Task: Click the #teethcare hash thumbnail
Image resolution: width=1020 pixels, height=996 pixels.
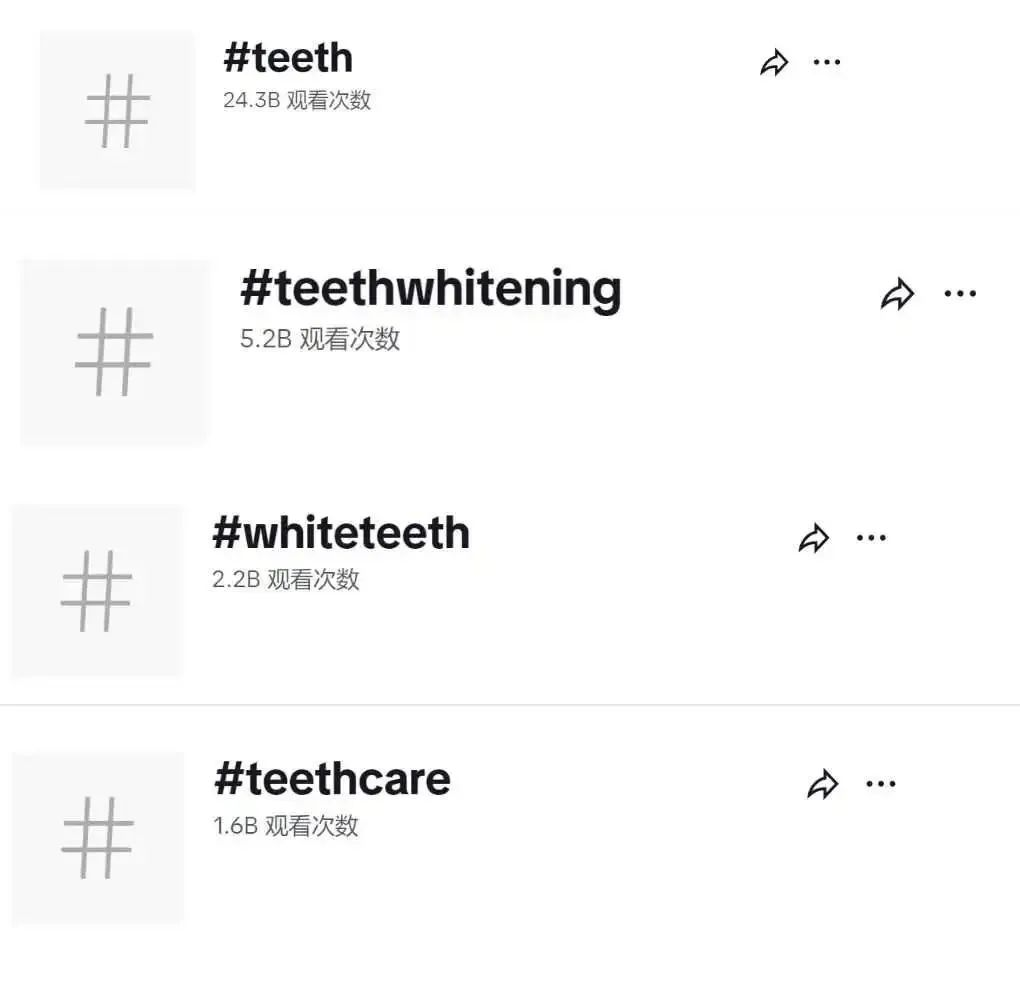Action: 97,837
